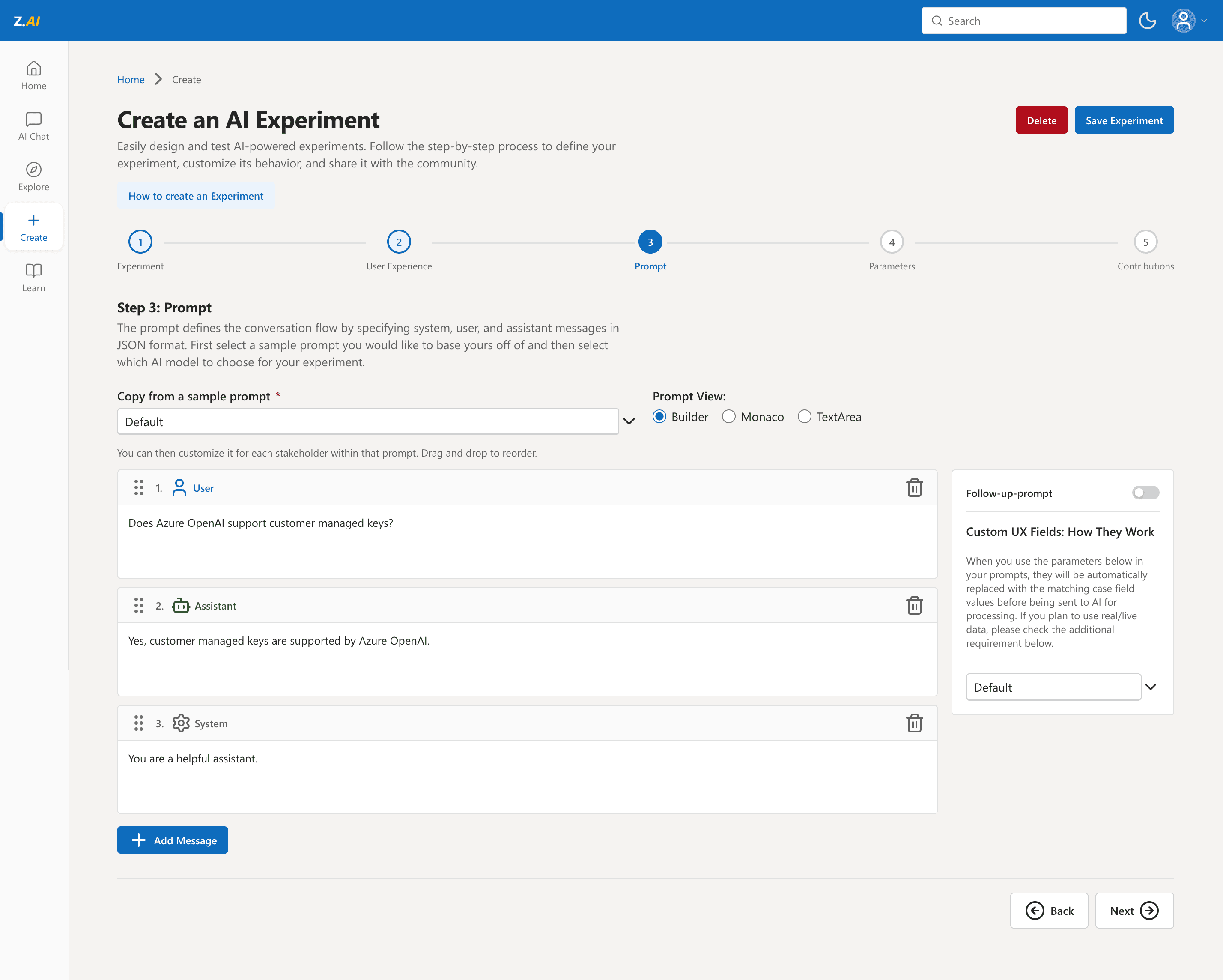This screenshot has height=980, width=1223.
Task: Enable the Follow-up-prompt switch
Action: tap(1145, 493)
